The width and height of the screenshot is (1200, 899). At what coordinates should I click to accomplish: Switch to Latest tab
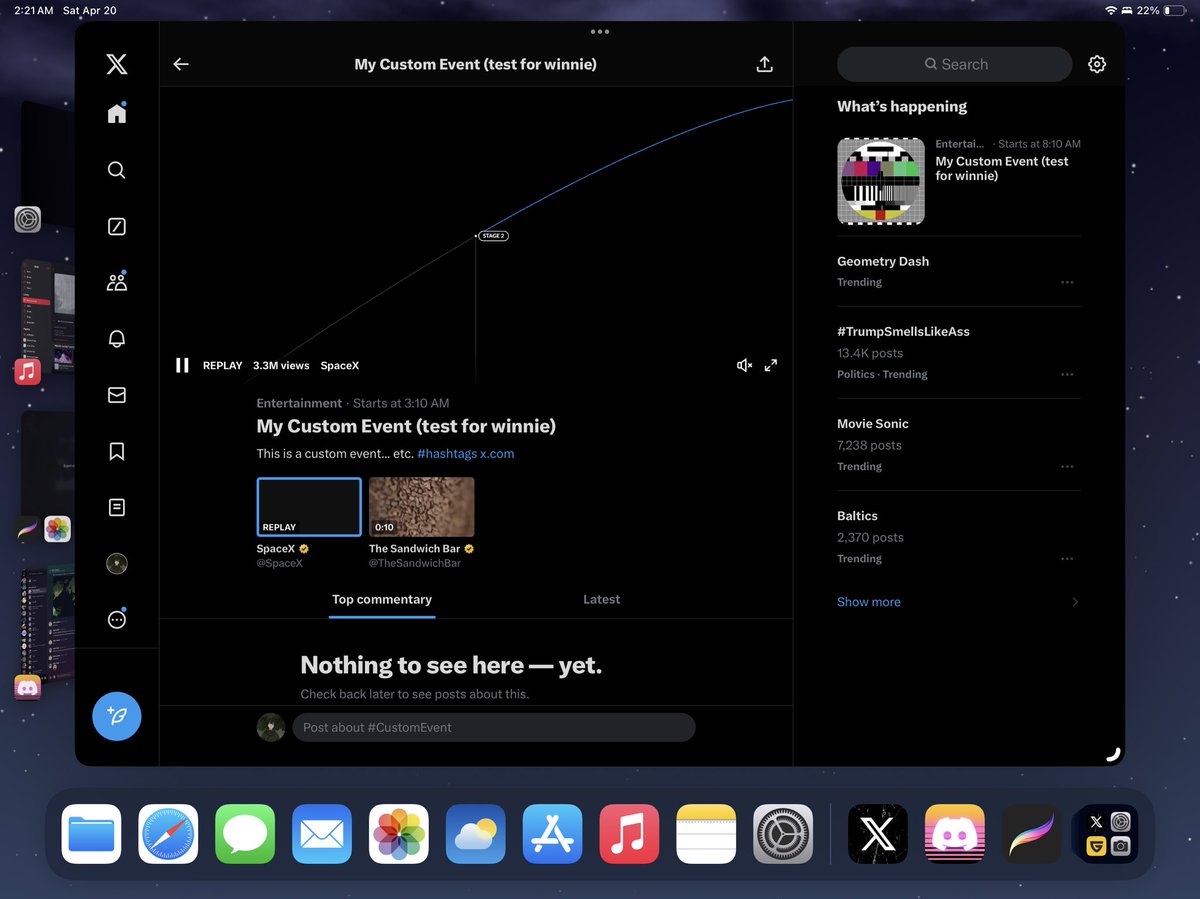601,599
